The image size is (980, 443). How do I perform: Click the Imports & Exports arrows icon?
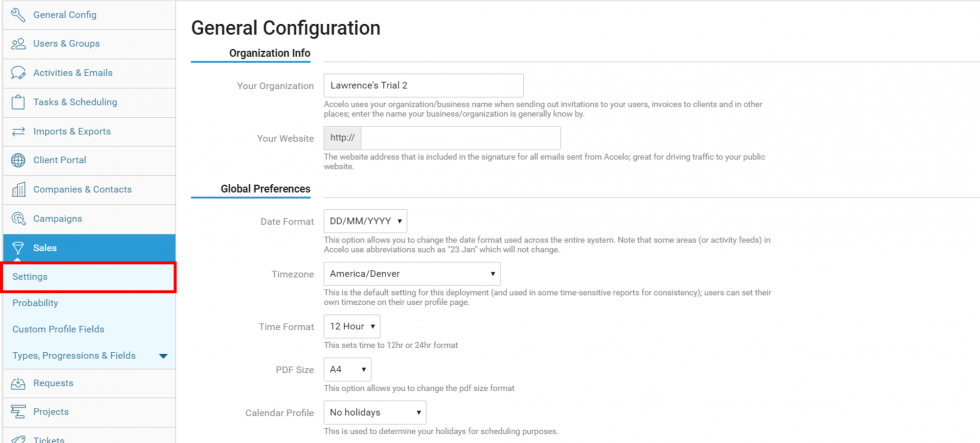(18, 131)
